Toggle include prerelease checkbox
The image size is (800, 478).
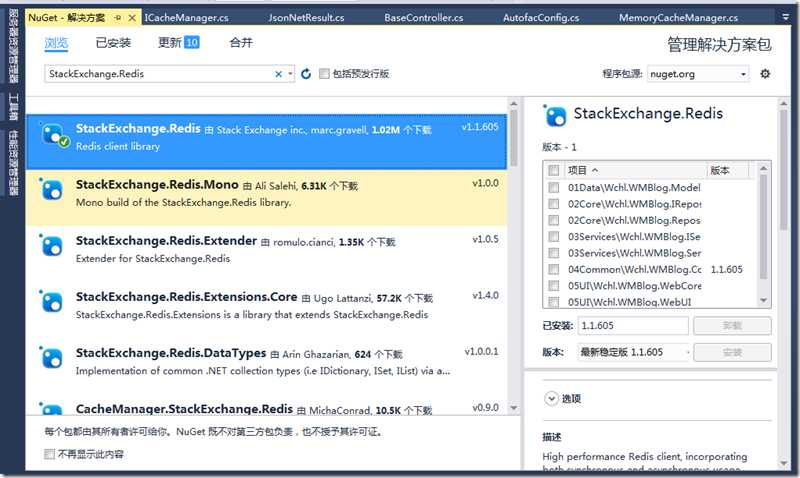tap(324, 74)
